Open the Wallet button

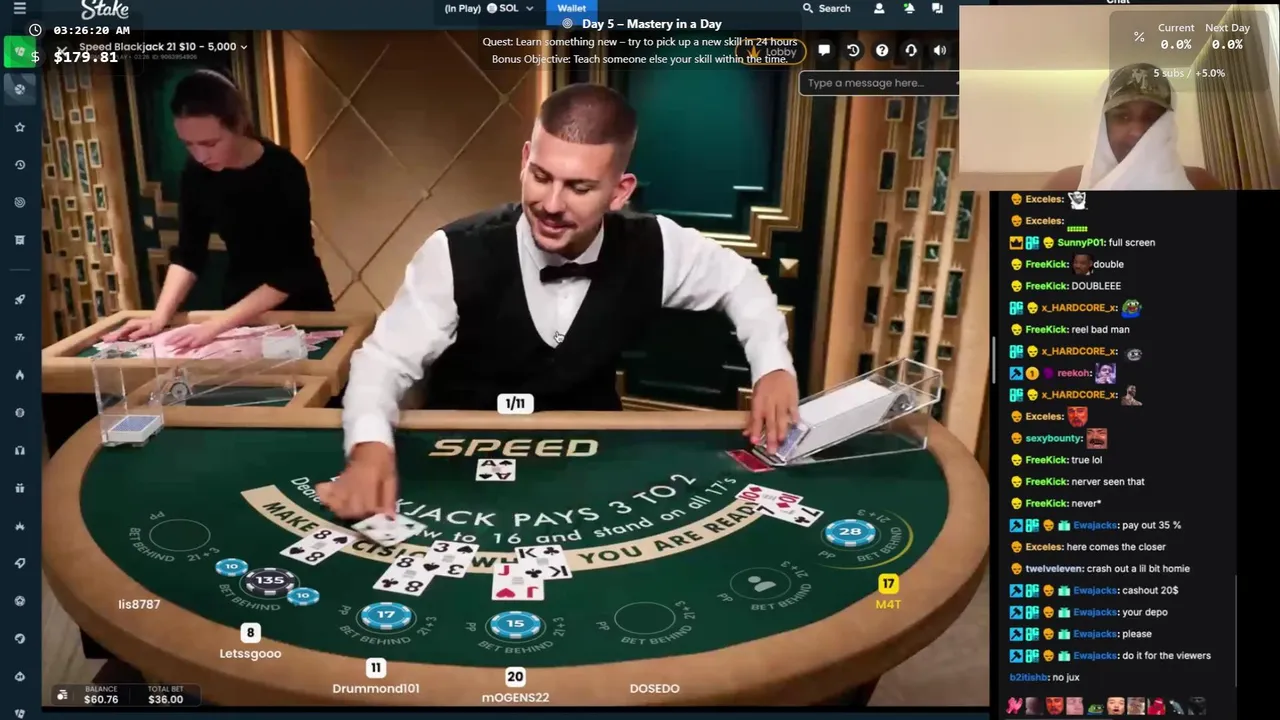click(x=572, y=9)
